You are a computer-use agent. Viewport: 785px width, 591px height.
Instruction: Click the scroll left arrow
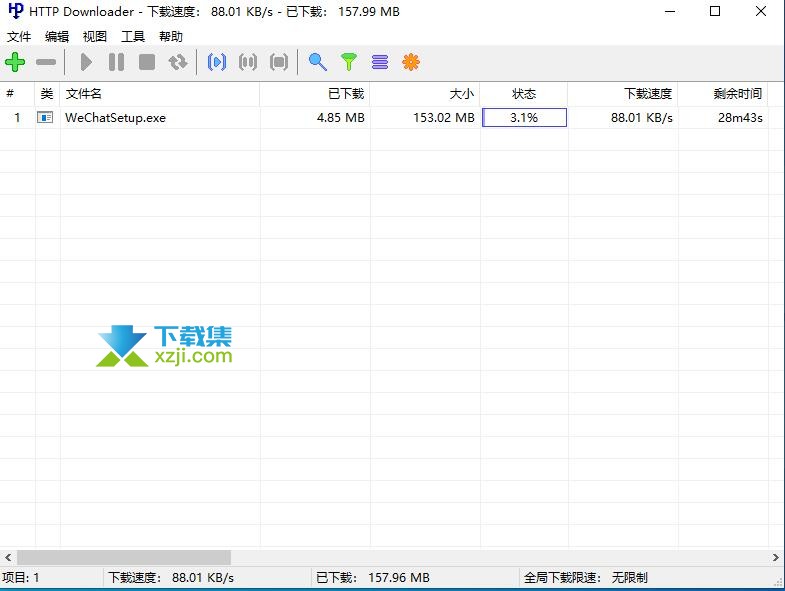(8, 557)
